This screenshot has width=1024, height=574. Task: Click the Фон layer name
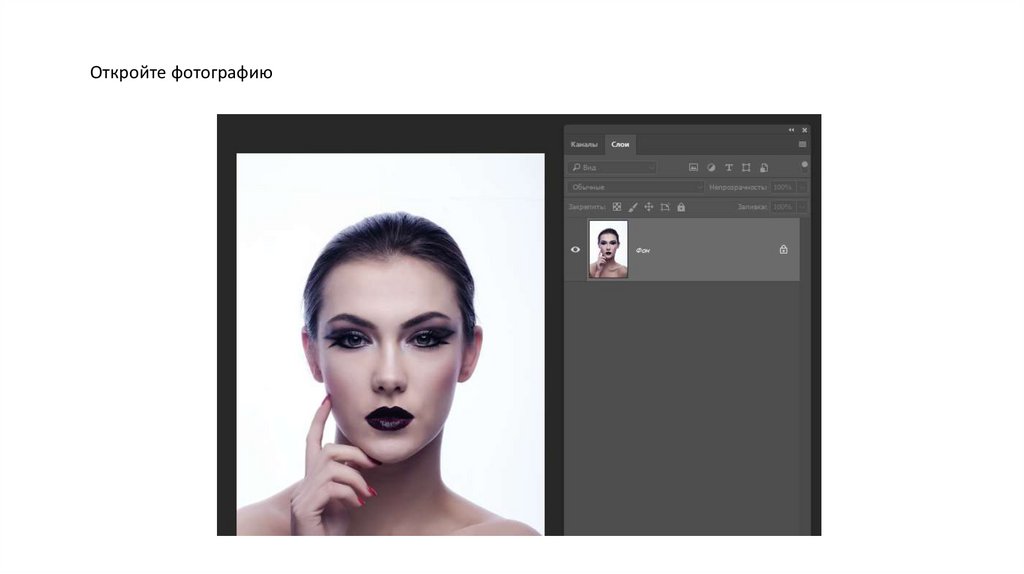643,251
